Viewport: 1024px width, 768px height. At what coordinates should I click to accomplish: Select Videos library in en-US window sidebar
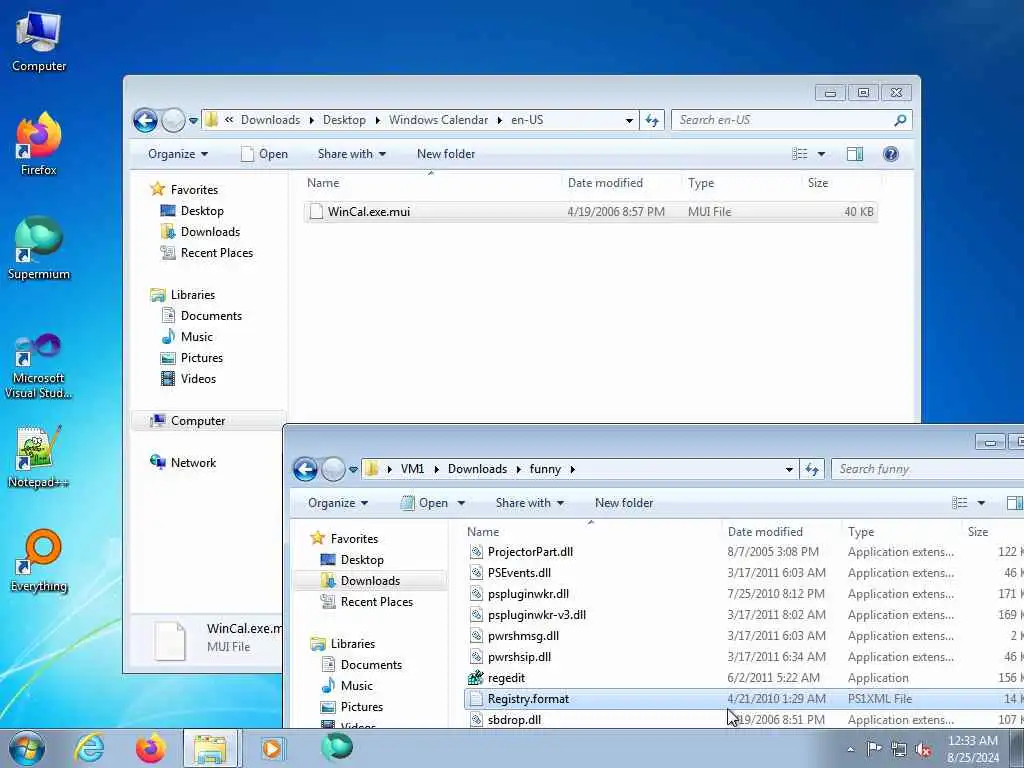(198, 379)
